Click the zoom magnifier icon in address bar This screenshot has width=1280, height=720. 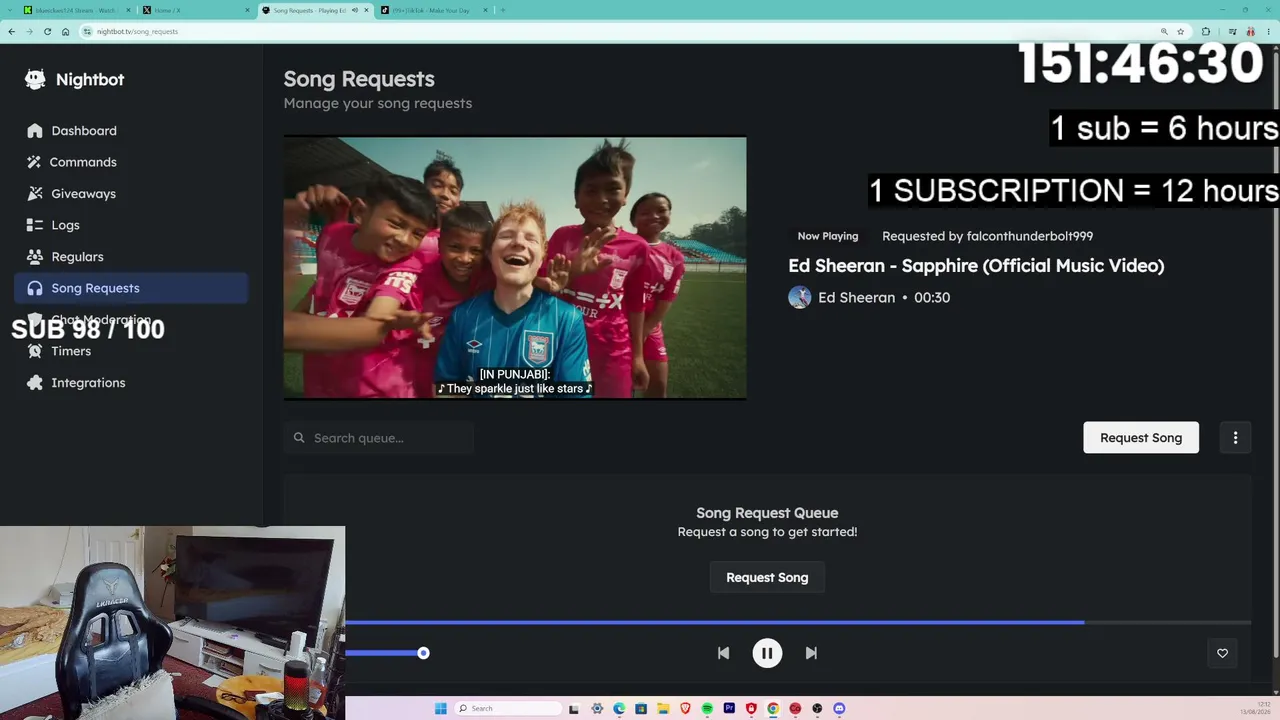1164,31
